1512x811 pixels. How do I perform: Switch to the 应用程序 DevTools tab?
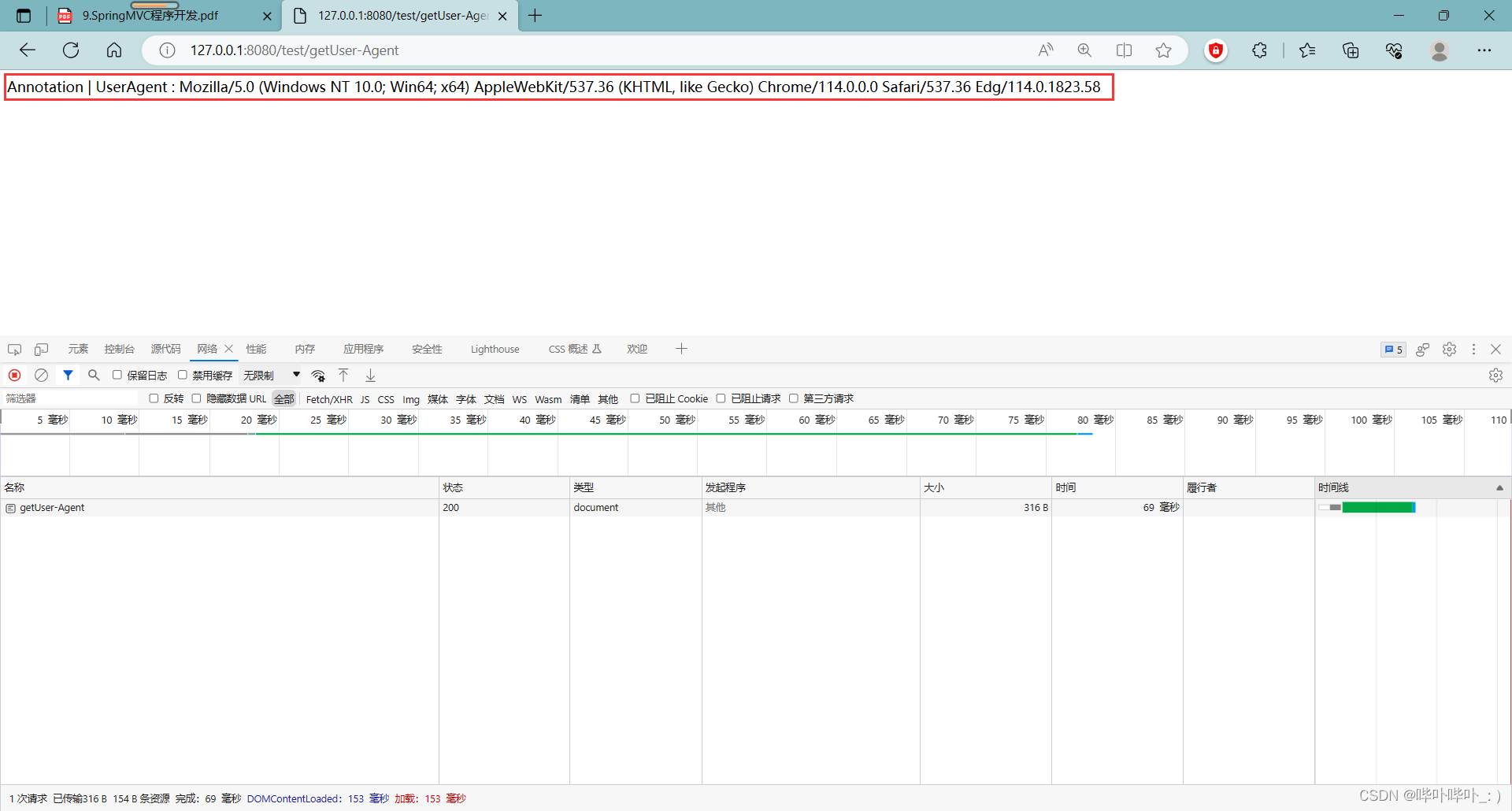[363, 349]
